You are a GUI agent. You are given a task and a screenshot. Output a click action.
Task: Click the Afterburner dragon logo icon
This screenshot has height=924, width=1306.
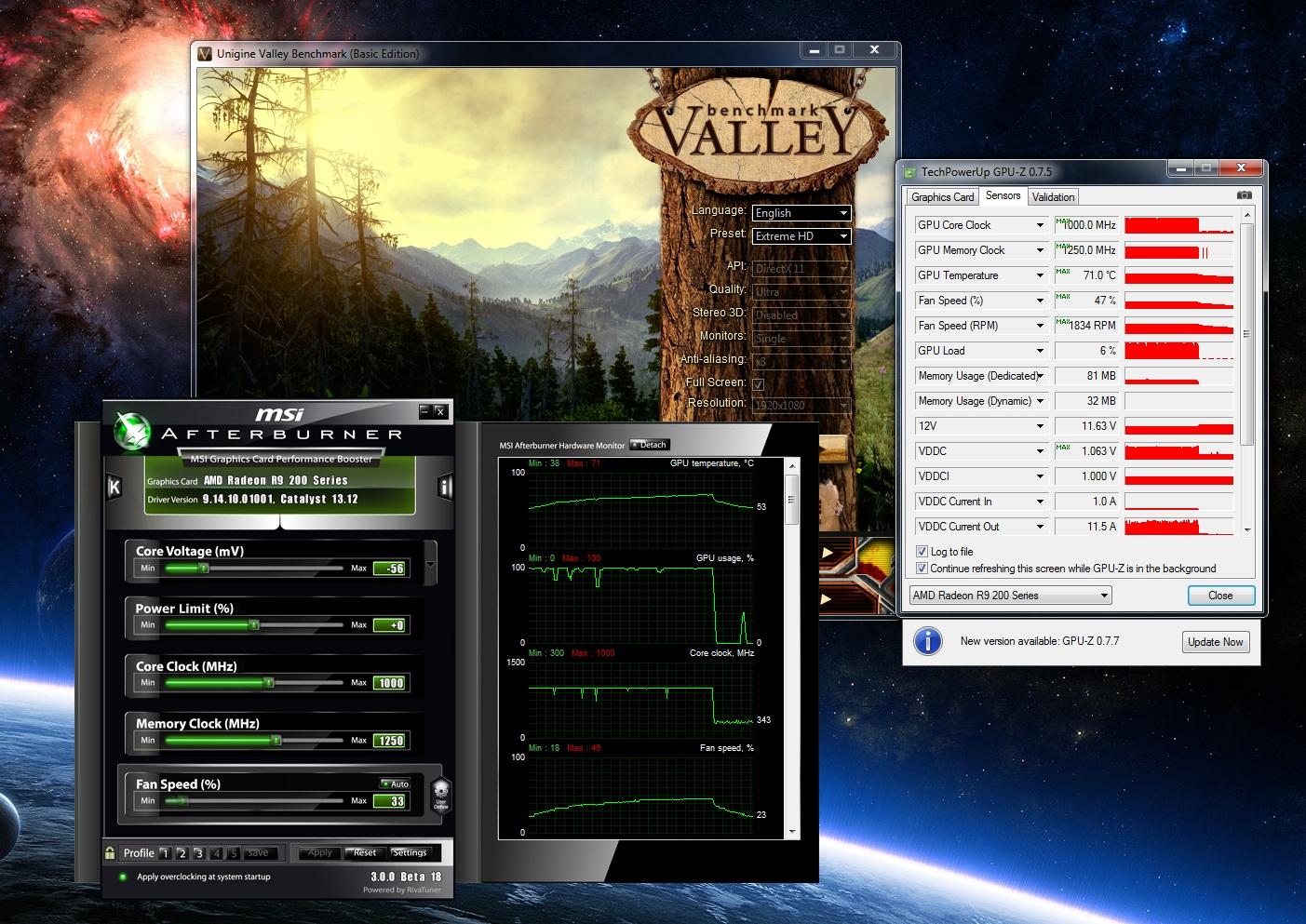click(131, 431)
